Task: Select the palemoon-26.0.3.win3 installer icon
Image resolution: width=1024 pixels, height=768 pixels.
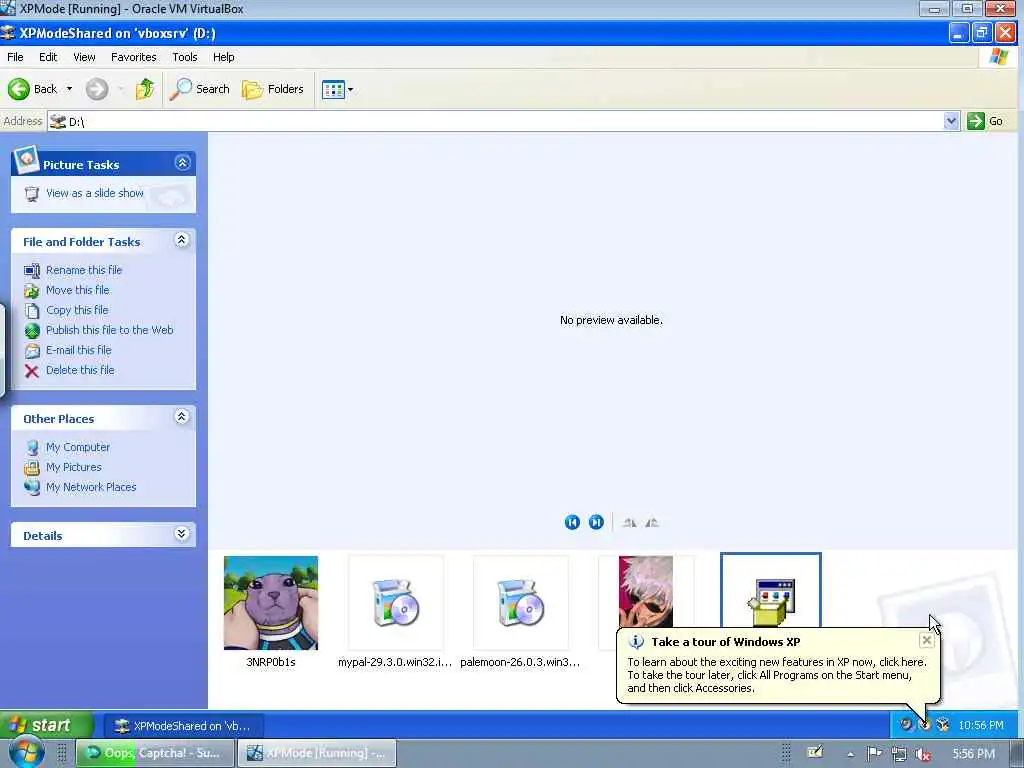Action: pos(520,603)
